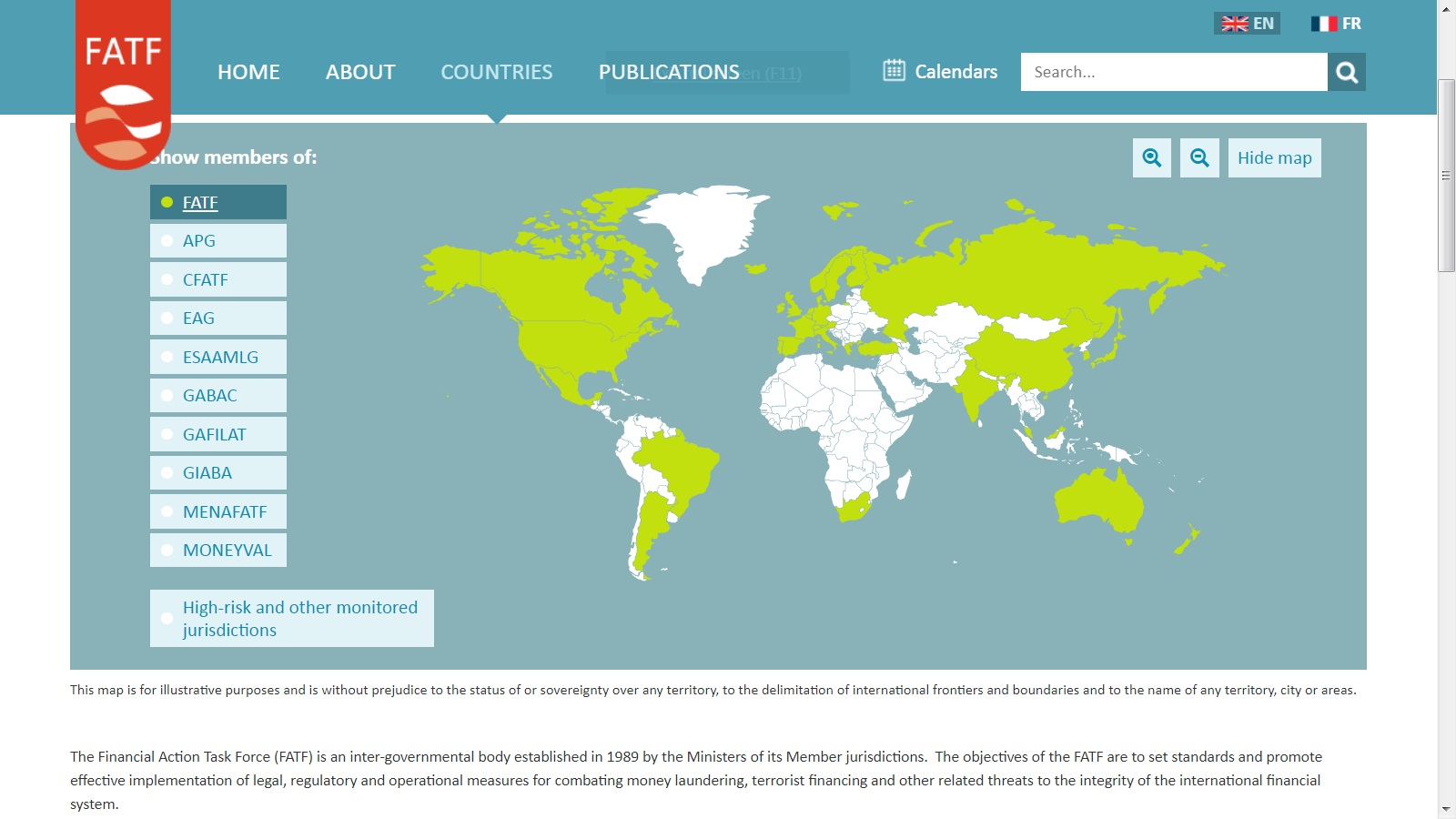Click the calendar icon next to Calendars
This screenshot has width=1456, height=819.
894,70
